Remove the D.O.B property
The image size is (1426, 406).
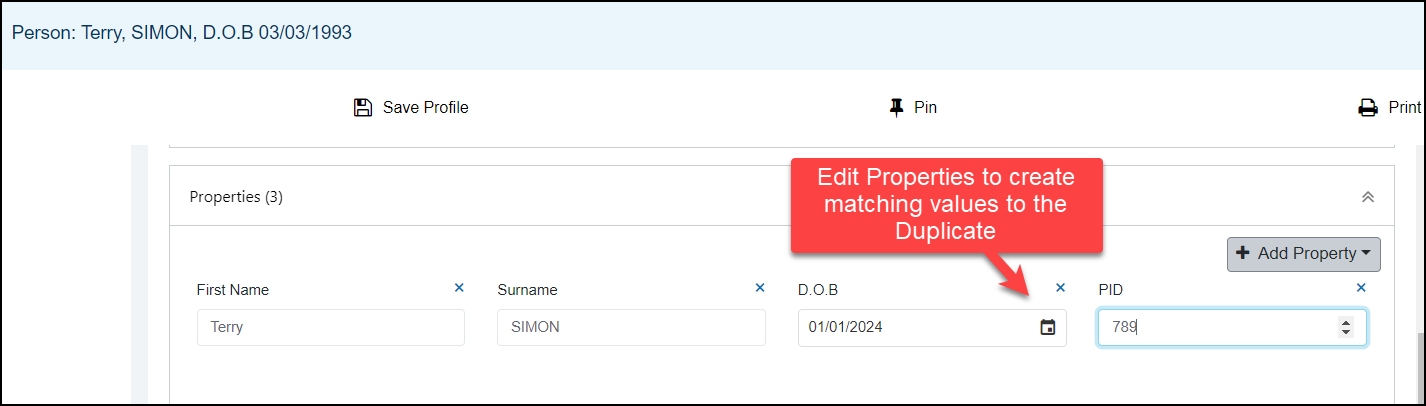[x=1061, y=288]
